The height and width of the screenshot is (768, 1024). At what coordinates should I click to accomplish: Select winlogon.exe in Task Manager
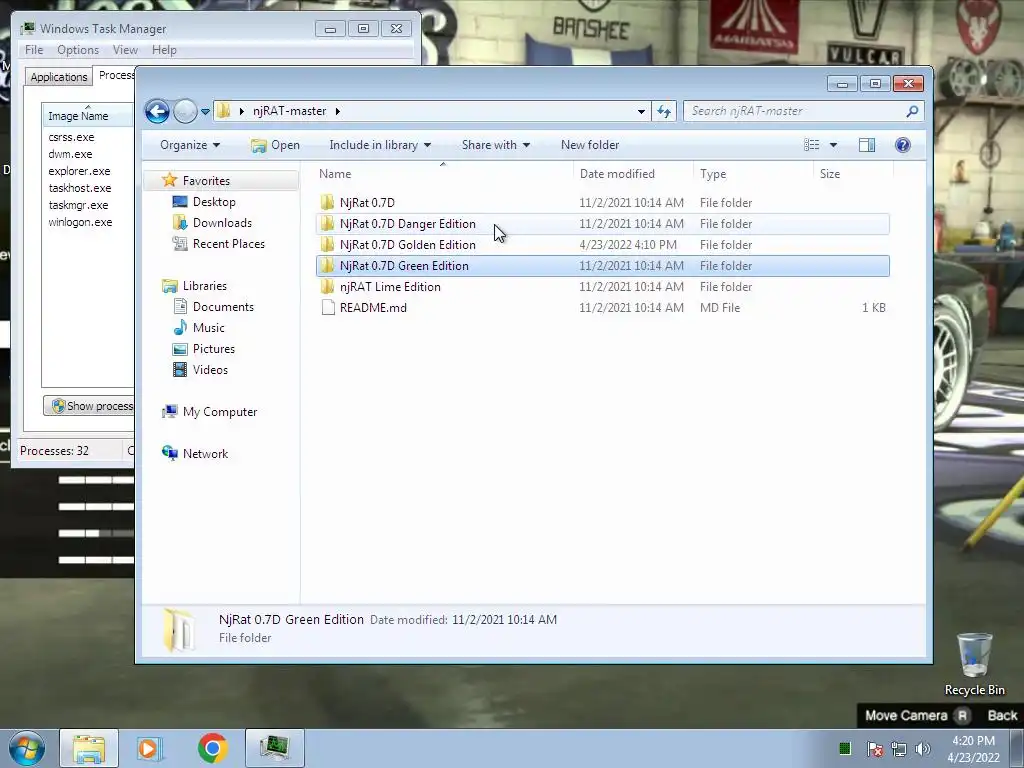[x=80, y=222]
